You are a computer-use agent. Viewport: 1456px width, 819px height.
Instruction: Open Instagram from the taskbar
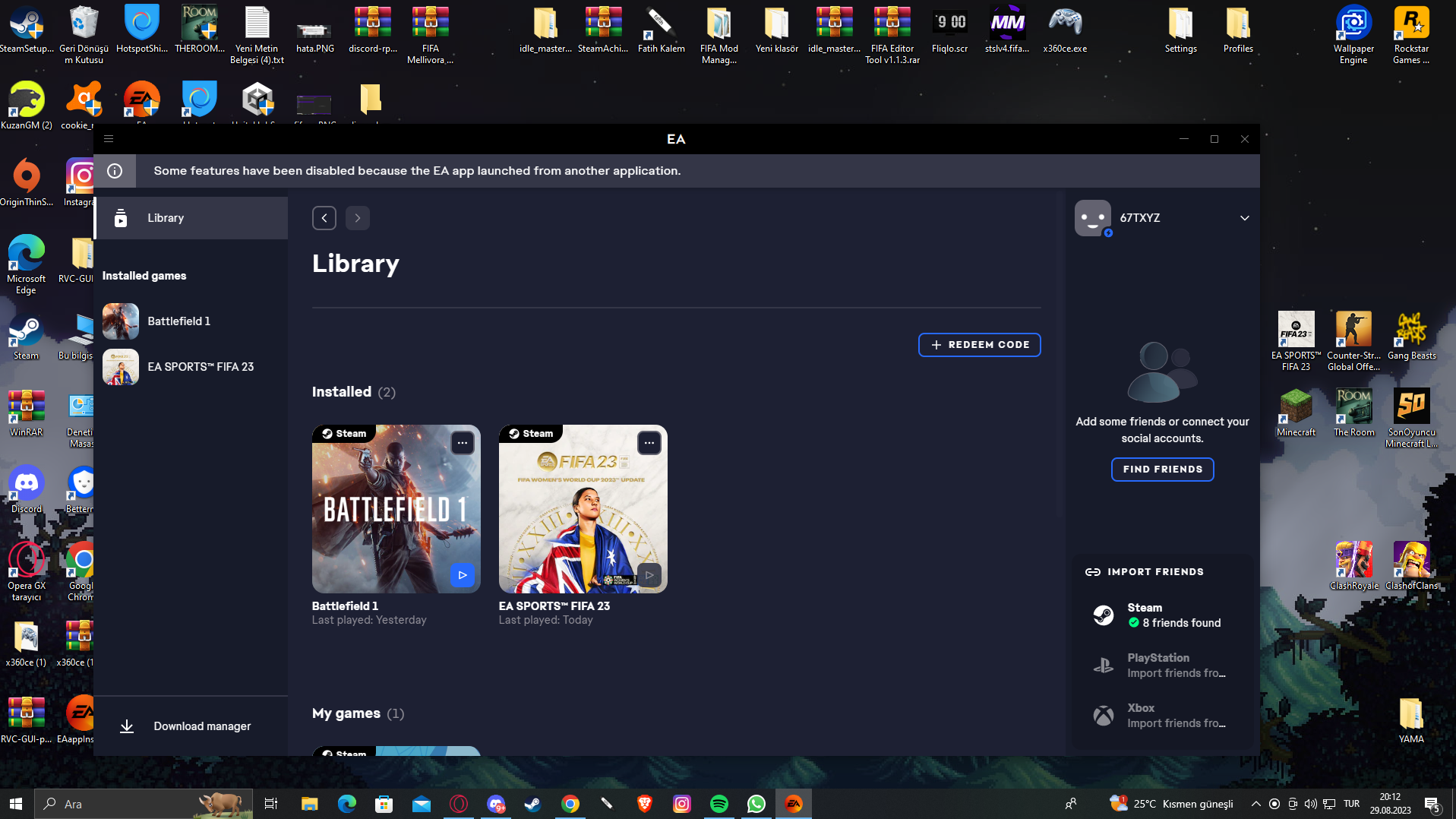pos(682,804)
